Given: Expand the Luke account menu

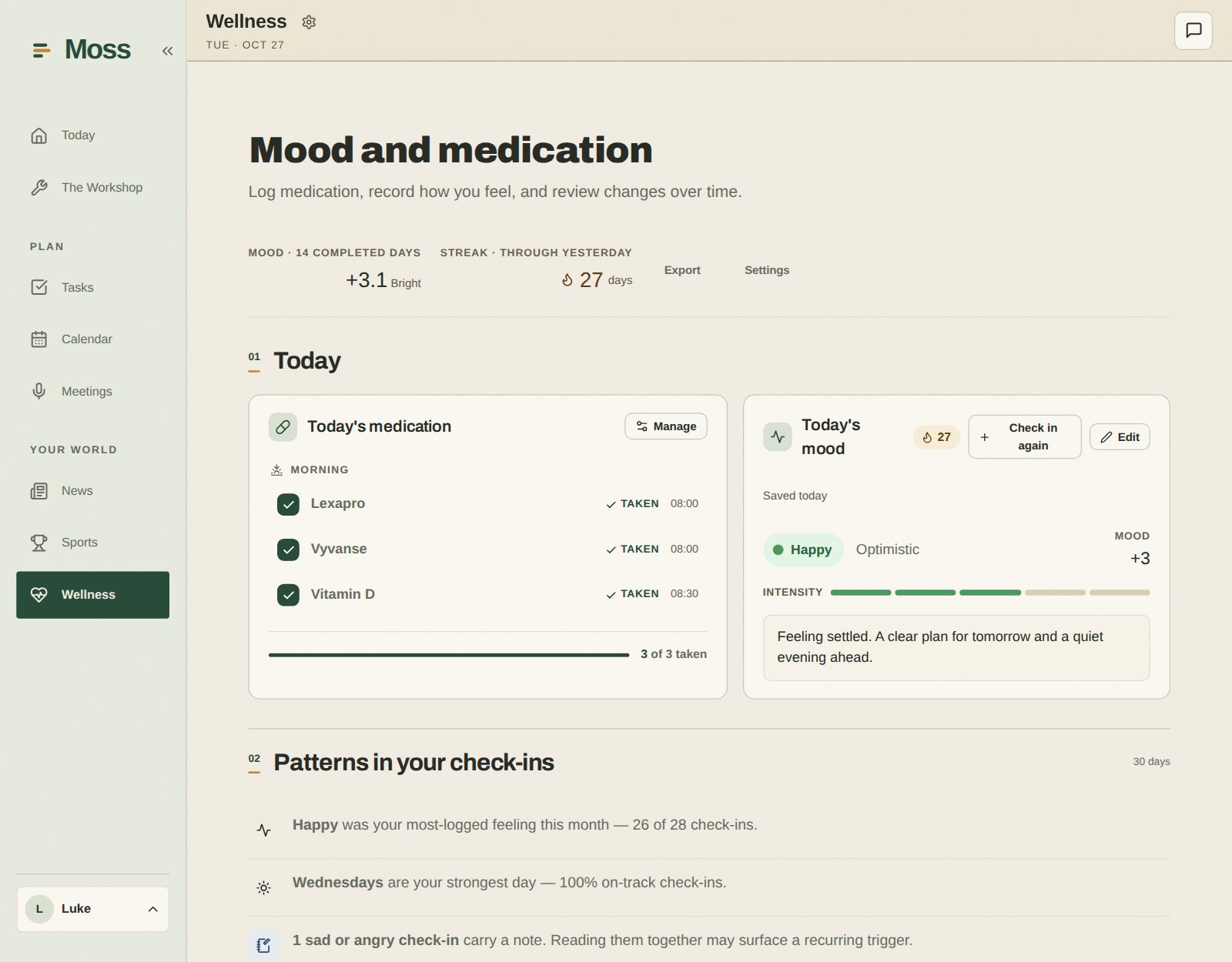Looking at the screenshot, I should [x=92, y=910].
